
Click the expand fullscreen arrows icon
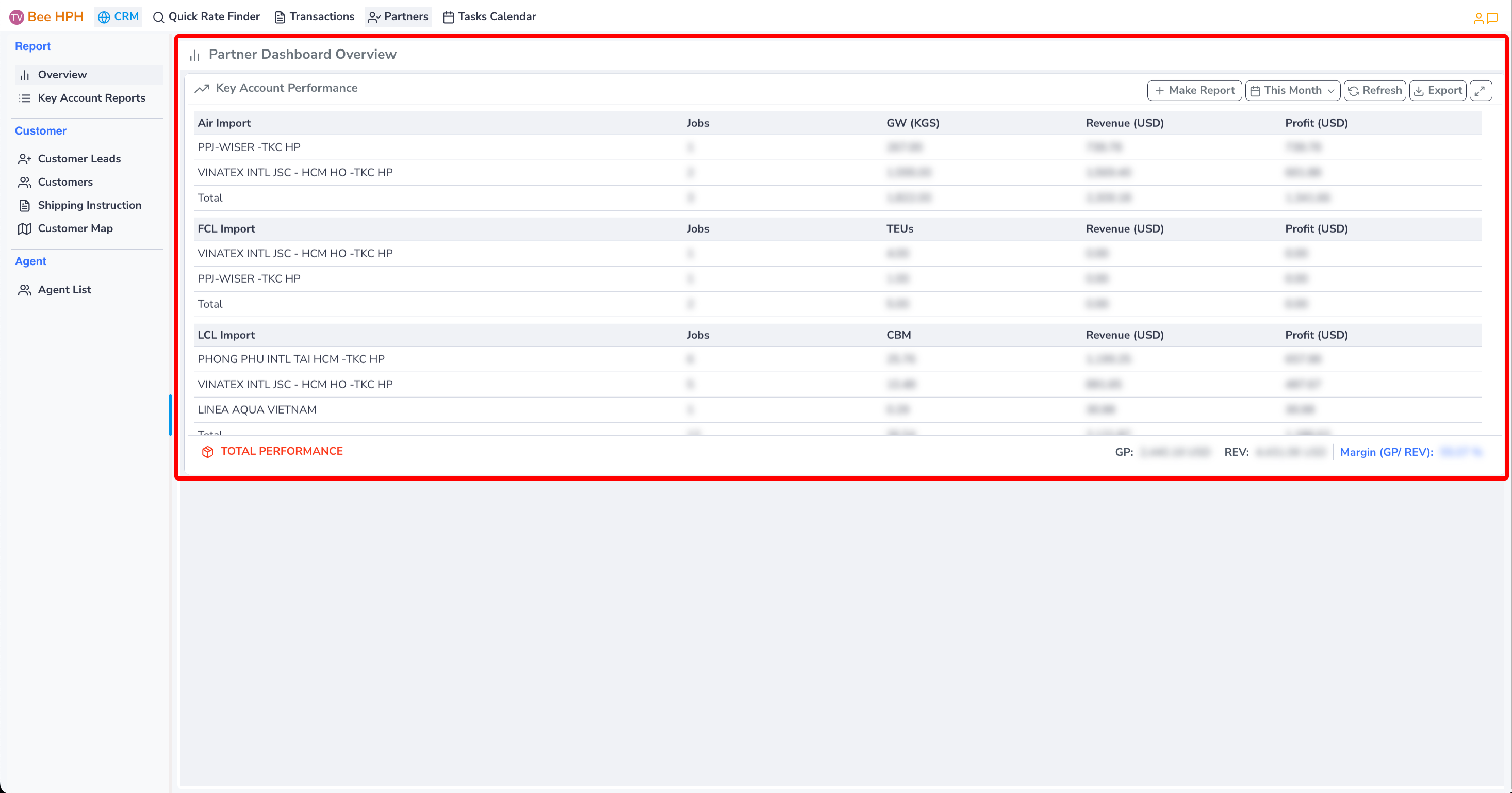(1481, 90)
